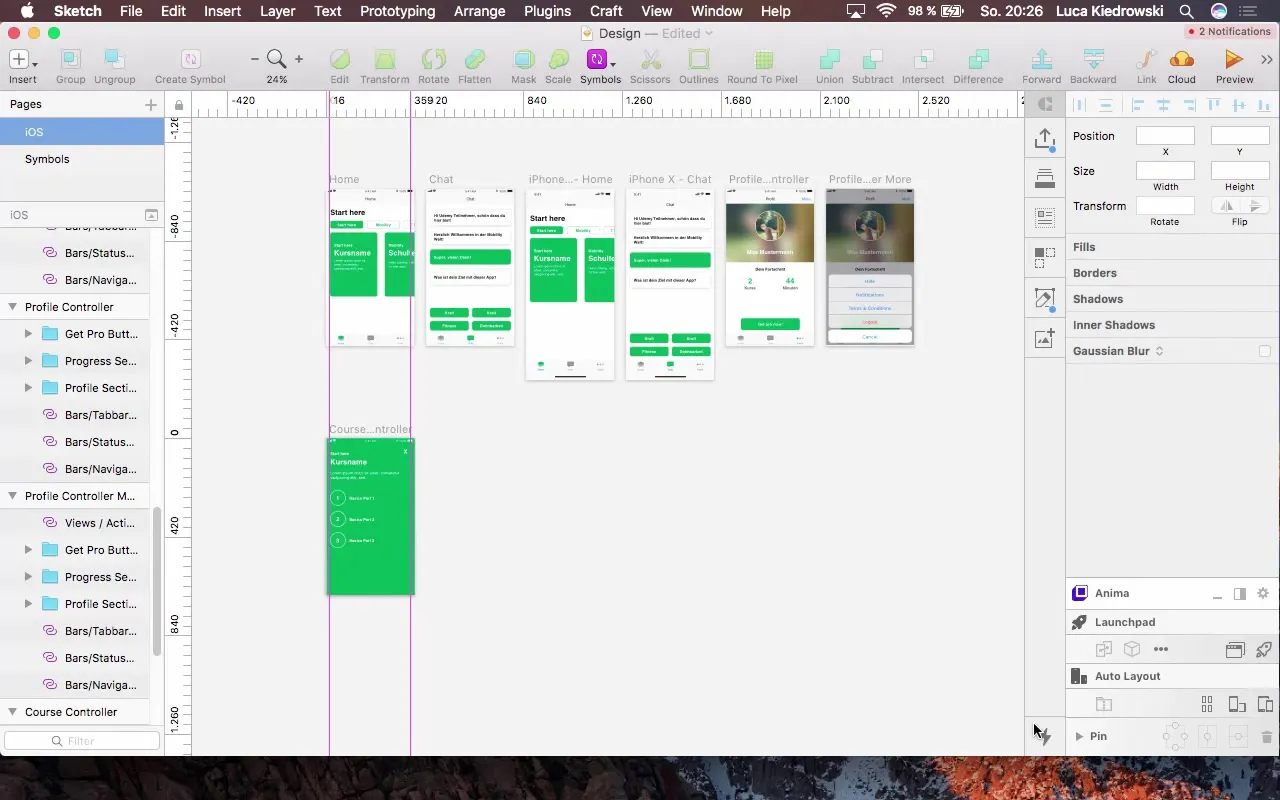Open the File menu
This screenshot has width=1280, height=800.
(131, 11)
